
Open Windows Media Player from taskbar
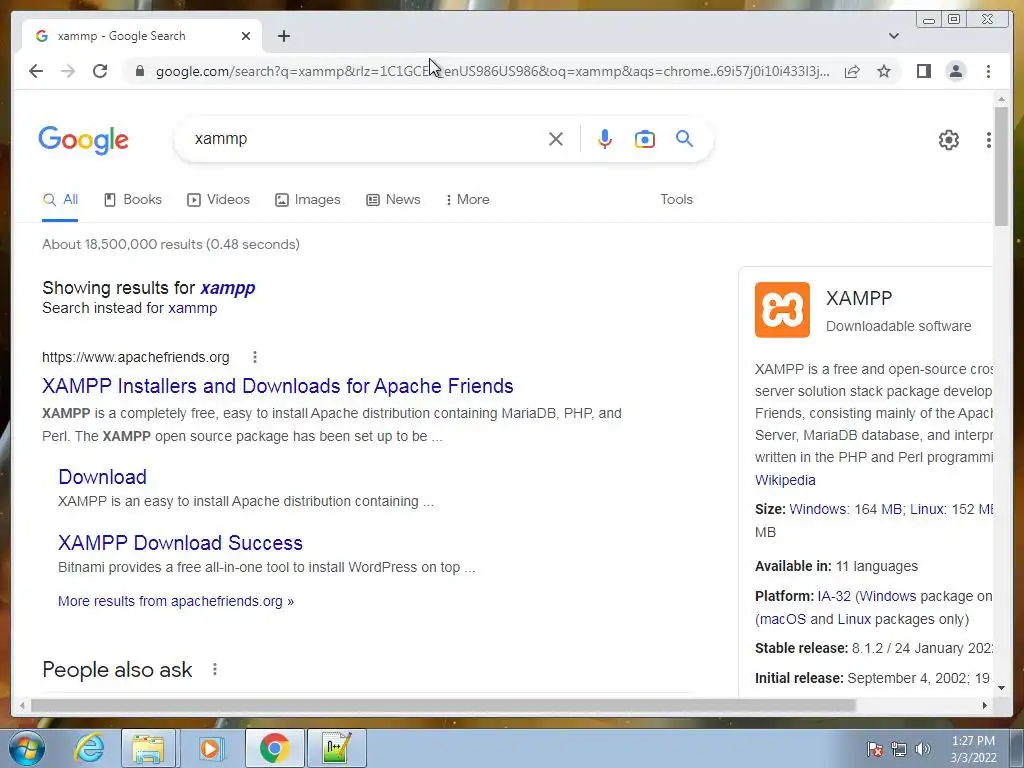tap(210, 748)
